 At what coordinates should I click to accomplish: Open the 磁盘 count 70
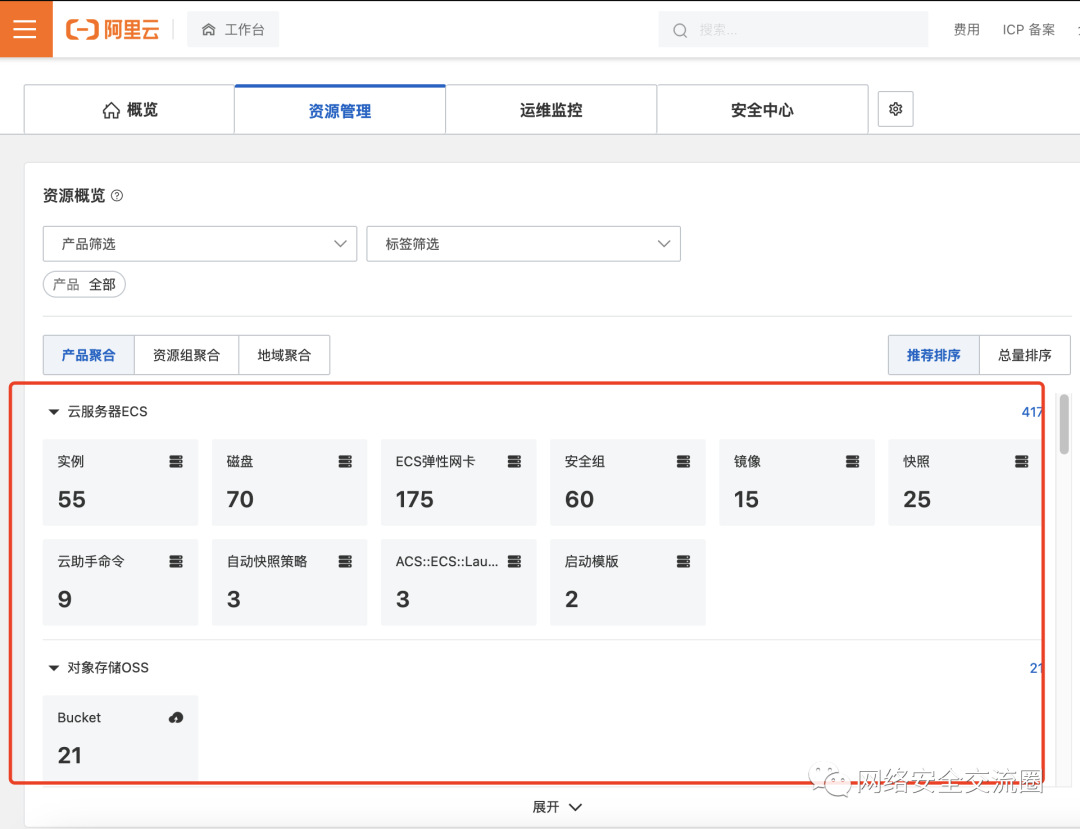(x=240, y=499)
